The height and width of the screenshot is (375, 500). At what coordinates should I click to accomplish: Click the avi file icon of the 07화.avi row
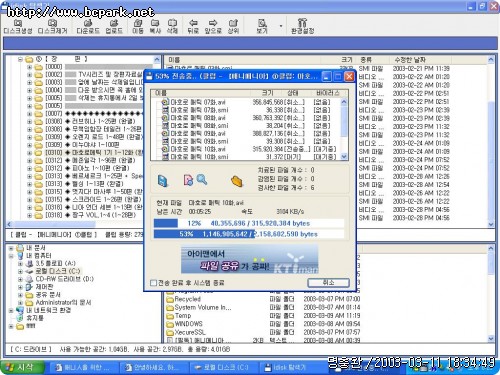(x=165, y=102)
